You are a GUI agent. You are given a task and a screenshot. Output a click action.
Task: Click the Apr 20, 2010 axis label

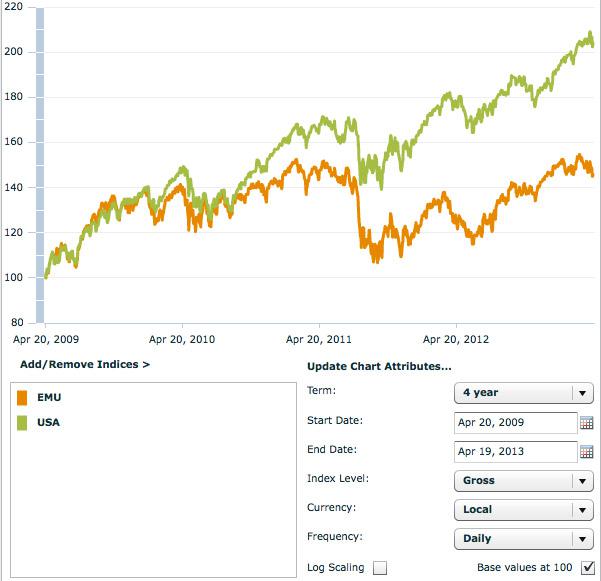click(x=181, y=339)
